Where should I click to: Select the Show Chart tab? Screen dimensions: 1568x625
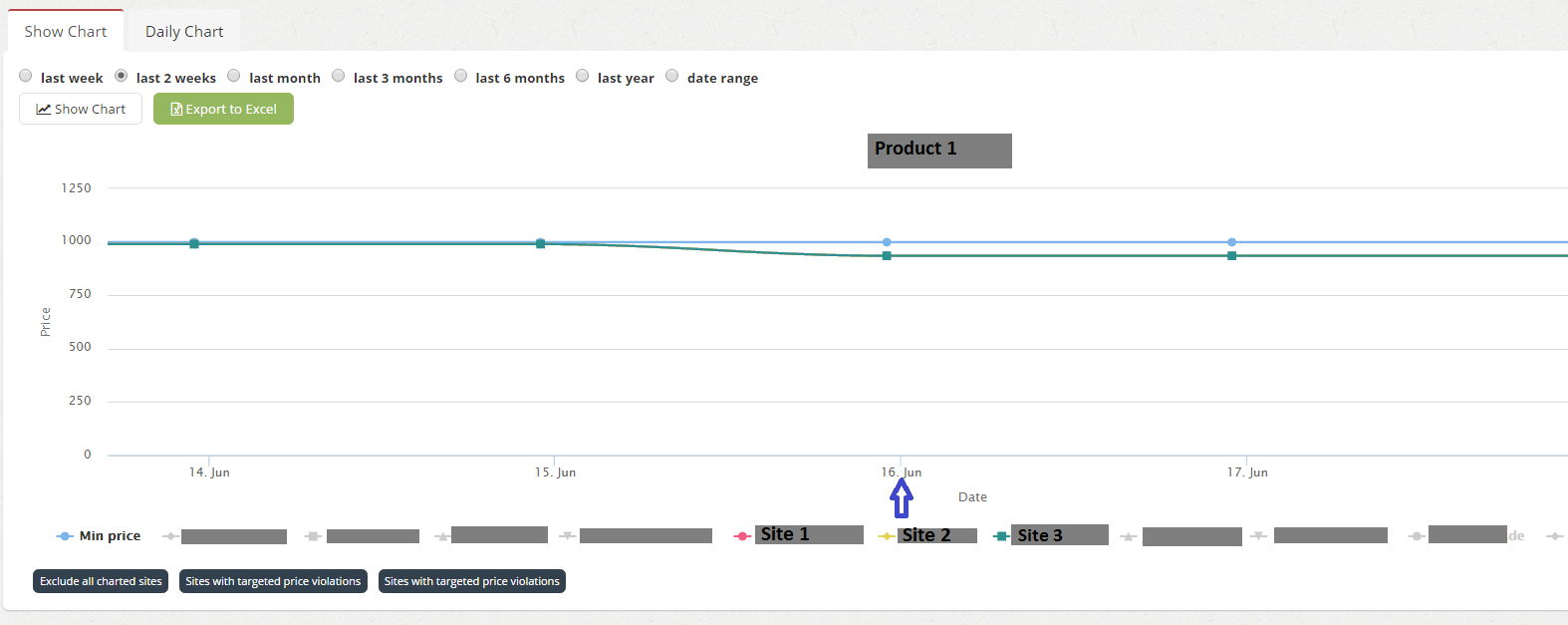(x=66, y=31)
